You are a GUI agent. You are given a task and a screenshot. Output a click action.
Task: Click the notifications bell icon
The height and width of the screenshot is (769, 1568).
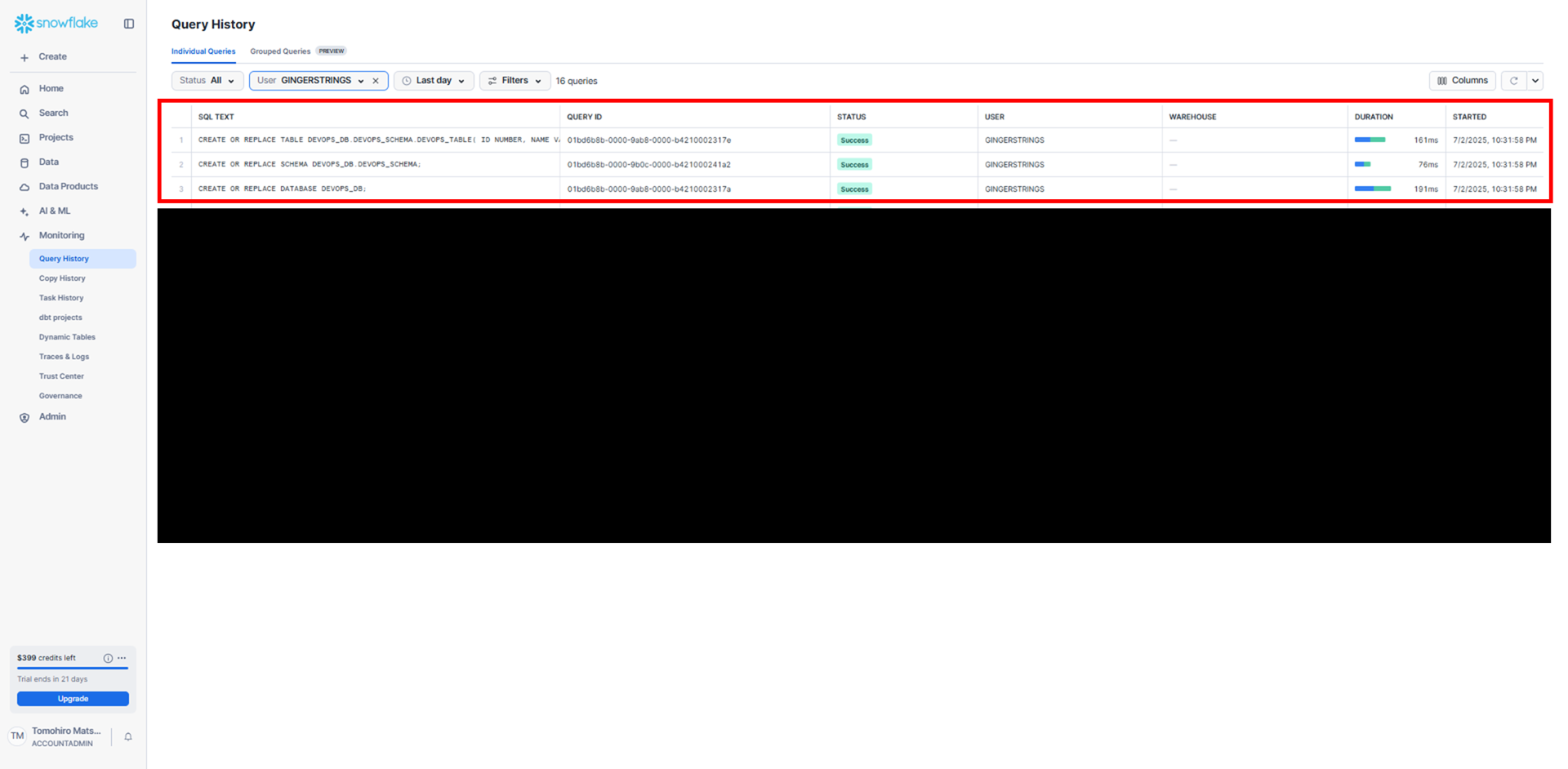pos(128,736)
